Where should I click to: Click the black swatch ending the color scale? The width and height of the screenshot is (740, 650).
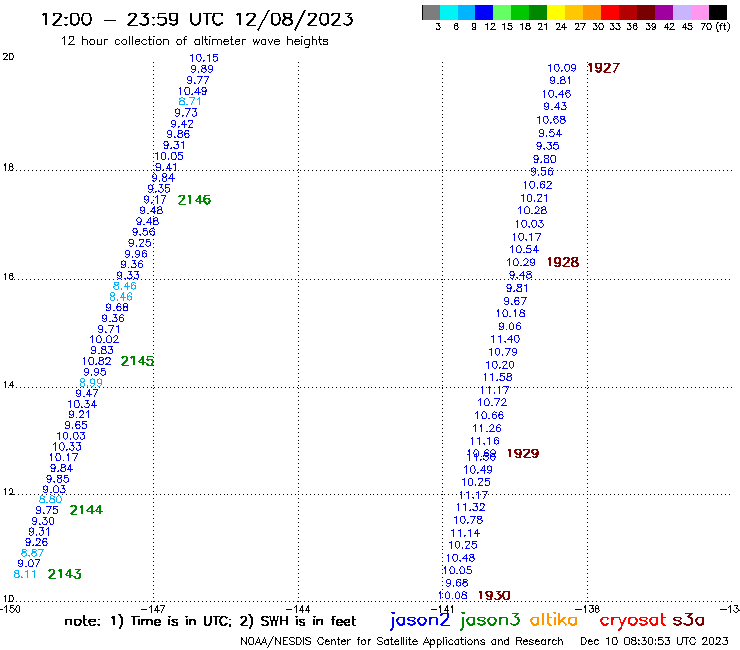[717, 12]
